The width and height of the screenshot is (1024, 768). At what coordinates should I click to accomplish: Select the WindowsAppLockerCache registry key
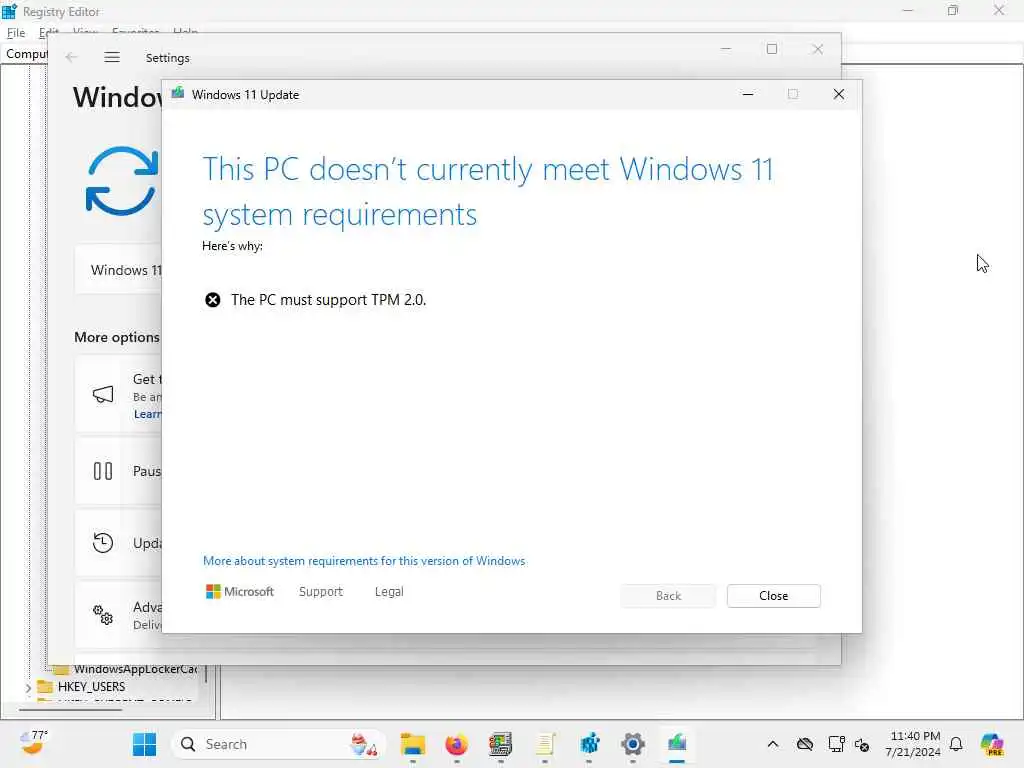(135, 669)
